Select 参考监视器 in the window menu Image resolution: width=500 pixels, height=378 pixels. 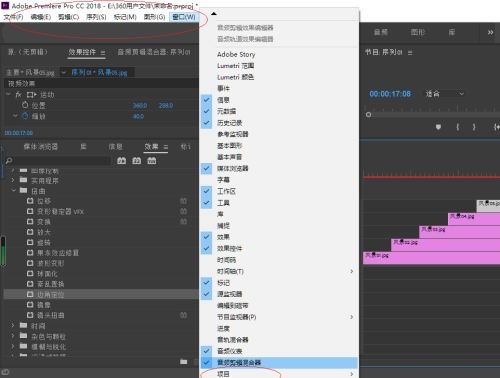tap(279, 134)
